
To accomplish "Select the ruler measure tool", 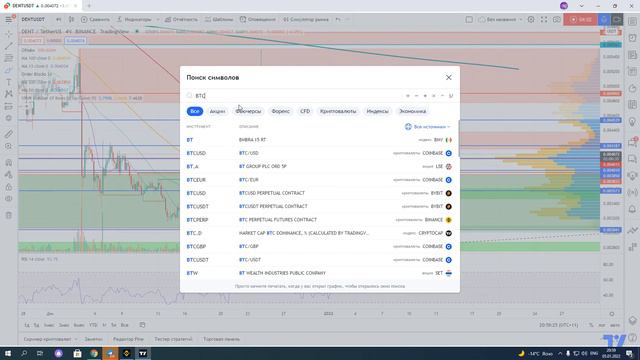I will click(x=9, y=133).
